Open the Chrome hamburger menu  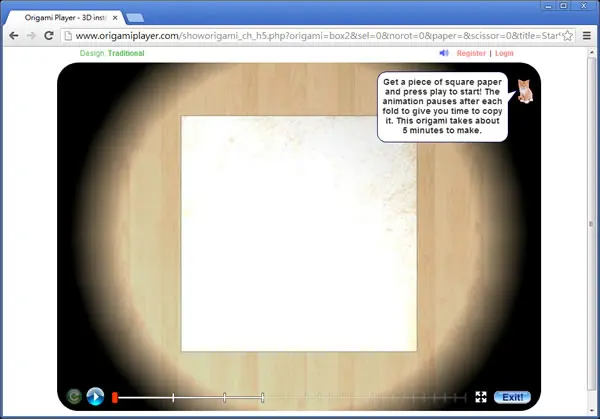(587, 36)
